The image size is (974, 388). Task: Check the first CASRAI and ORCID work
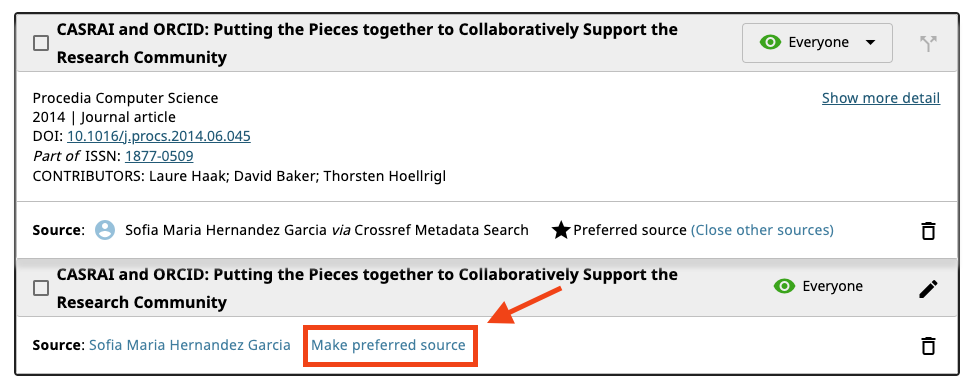click(41, 43)
